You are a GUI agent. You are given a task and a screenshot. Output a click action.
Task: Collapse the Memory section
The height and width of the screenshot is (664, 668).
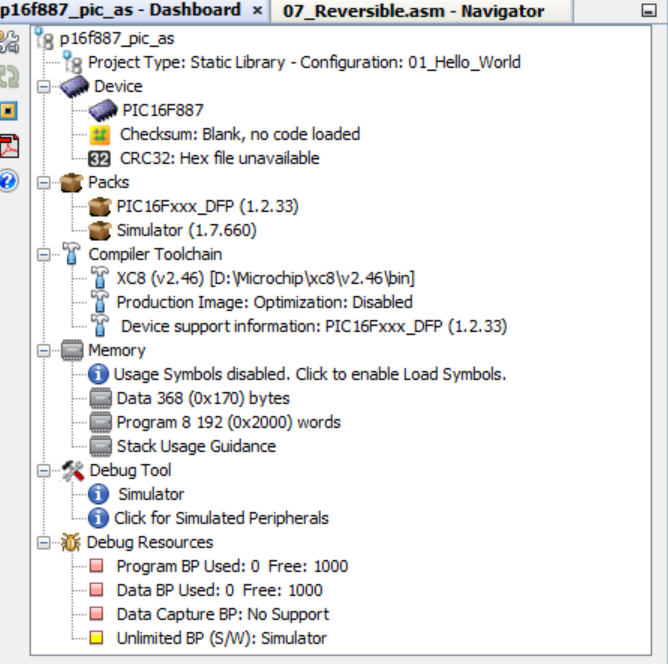43,351
